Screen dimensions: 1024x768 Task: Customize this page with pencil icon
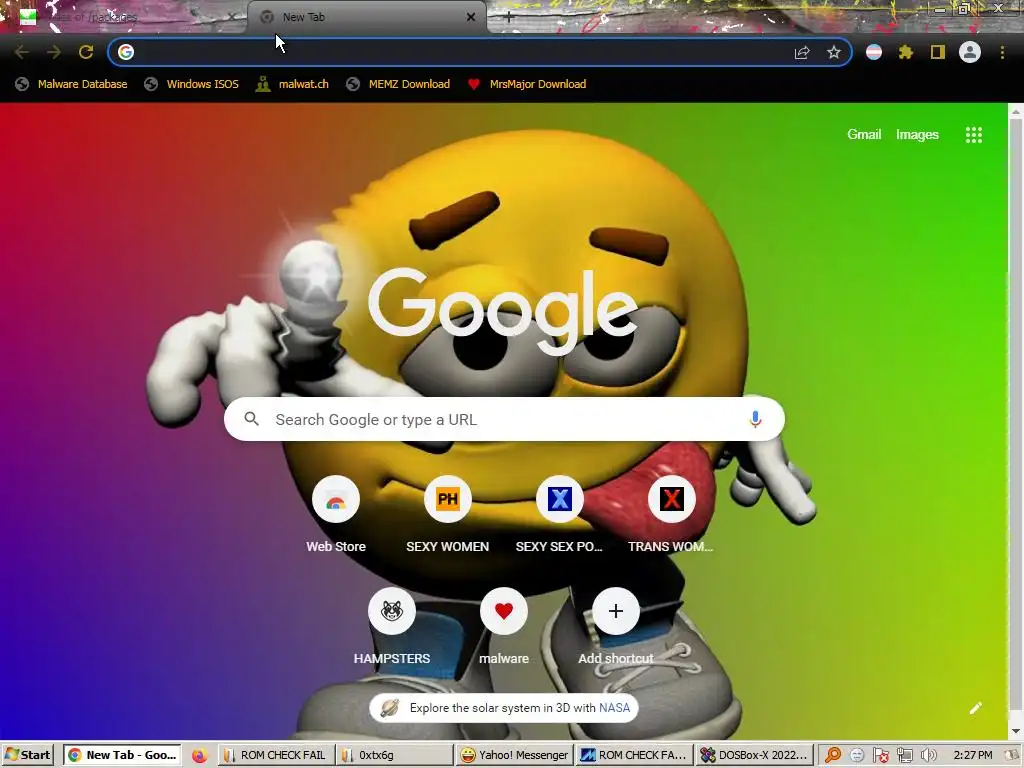coord(976,708)
